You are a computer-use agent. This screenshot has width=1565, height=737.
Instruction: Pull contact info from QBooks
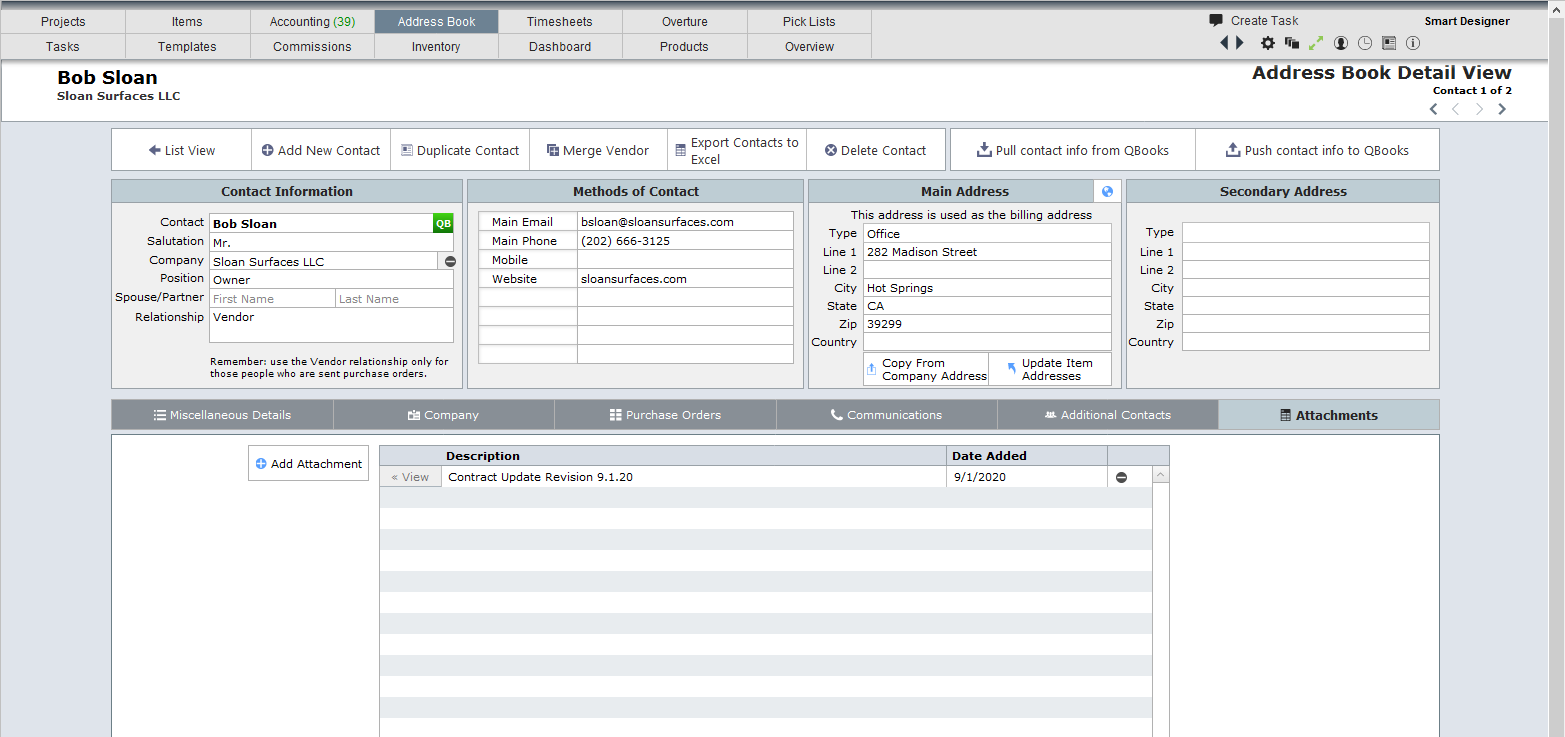click(x=1073, y=150)
